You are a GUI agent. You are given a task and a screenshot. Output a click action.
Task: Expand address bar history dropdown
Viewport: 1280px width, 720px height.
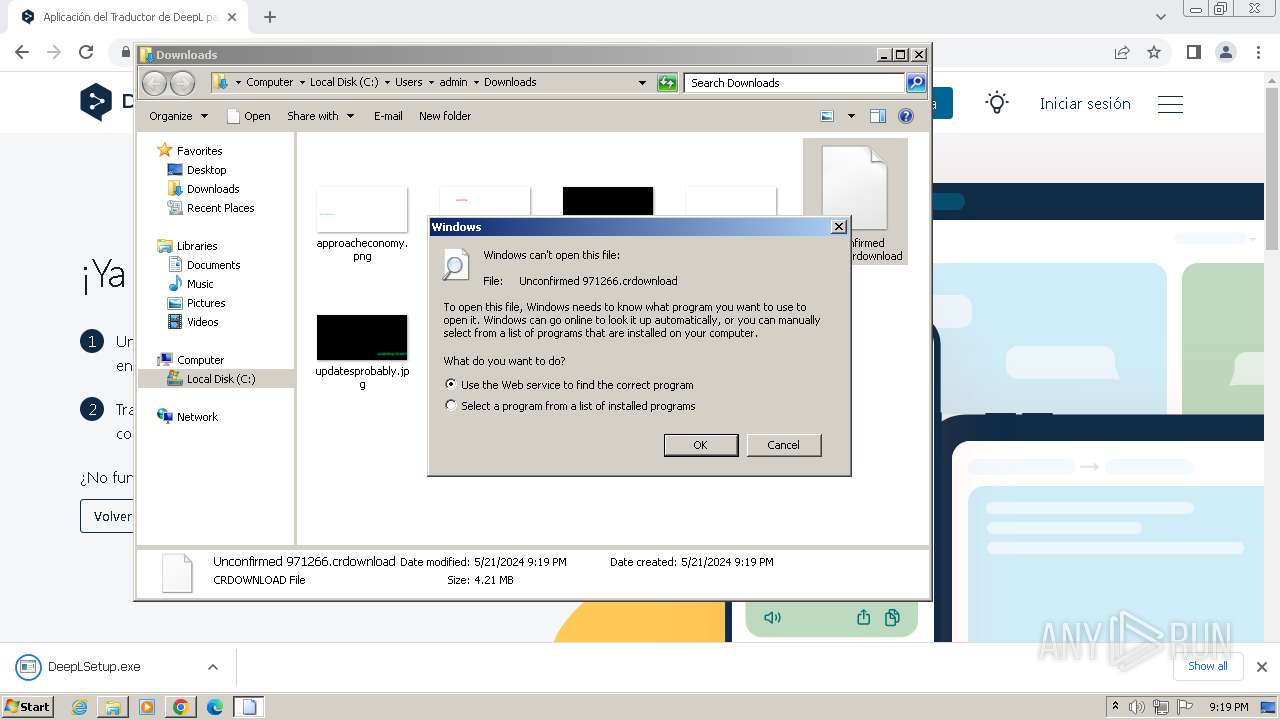point(642,83)
